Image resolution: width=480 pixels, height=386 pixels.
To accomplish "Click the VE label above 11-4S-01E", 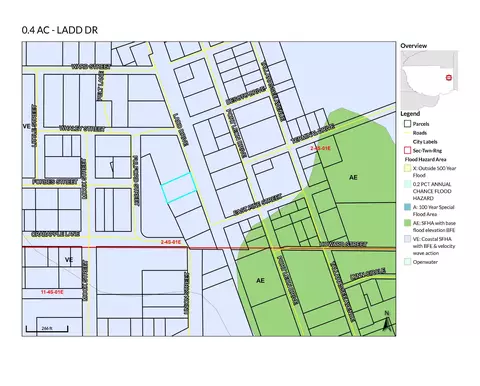I will click(69, 260).
